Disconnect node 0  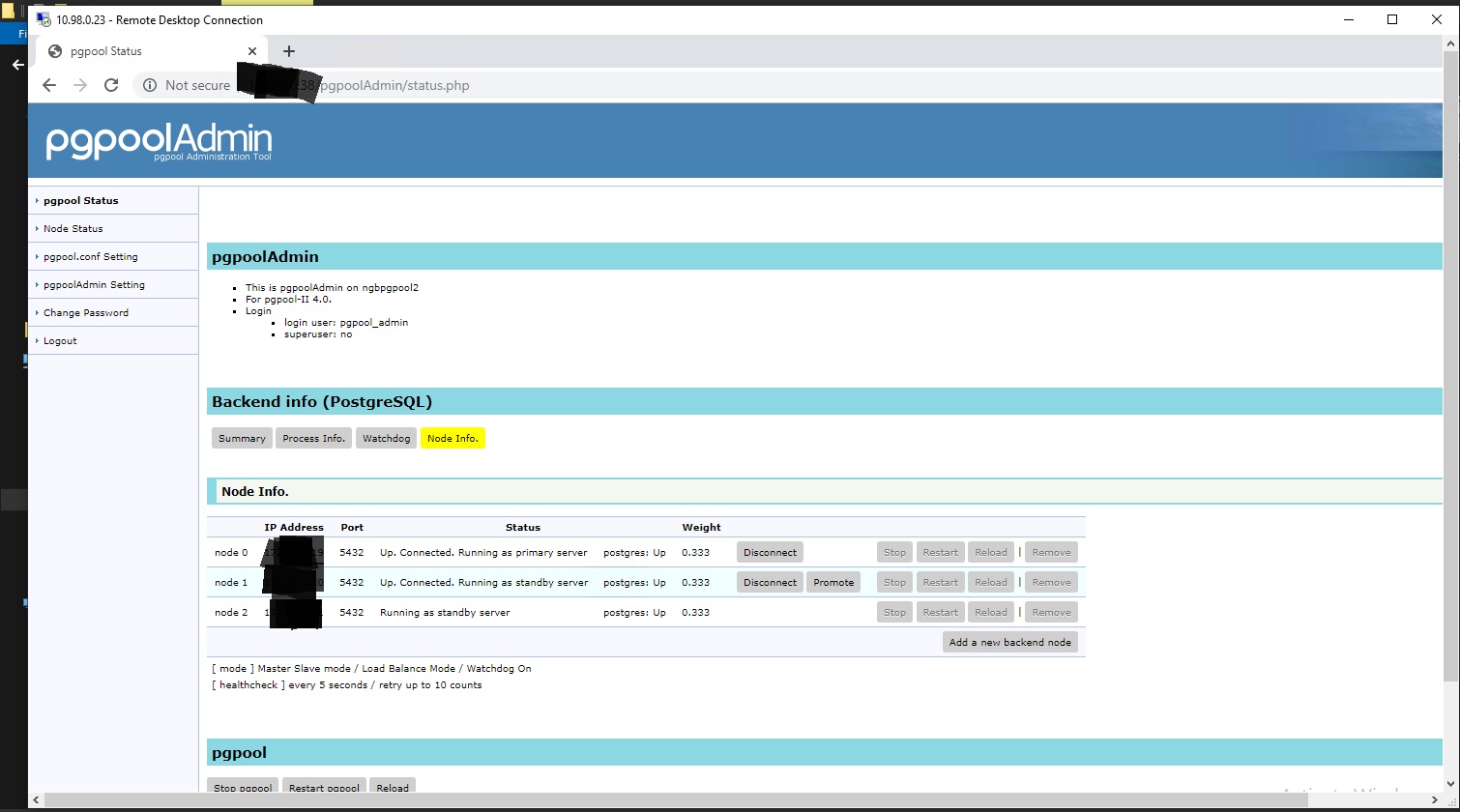(x=770, y=552)
